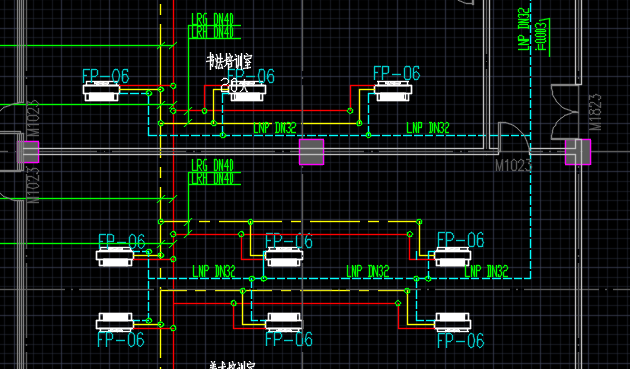Select the M1823 door label
Image resolution: width=630 pixels, height=369 pixels.
click(595, 112)
